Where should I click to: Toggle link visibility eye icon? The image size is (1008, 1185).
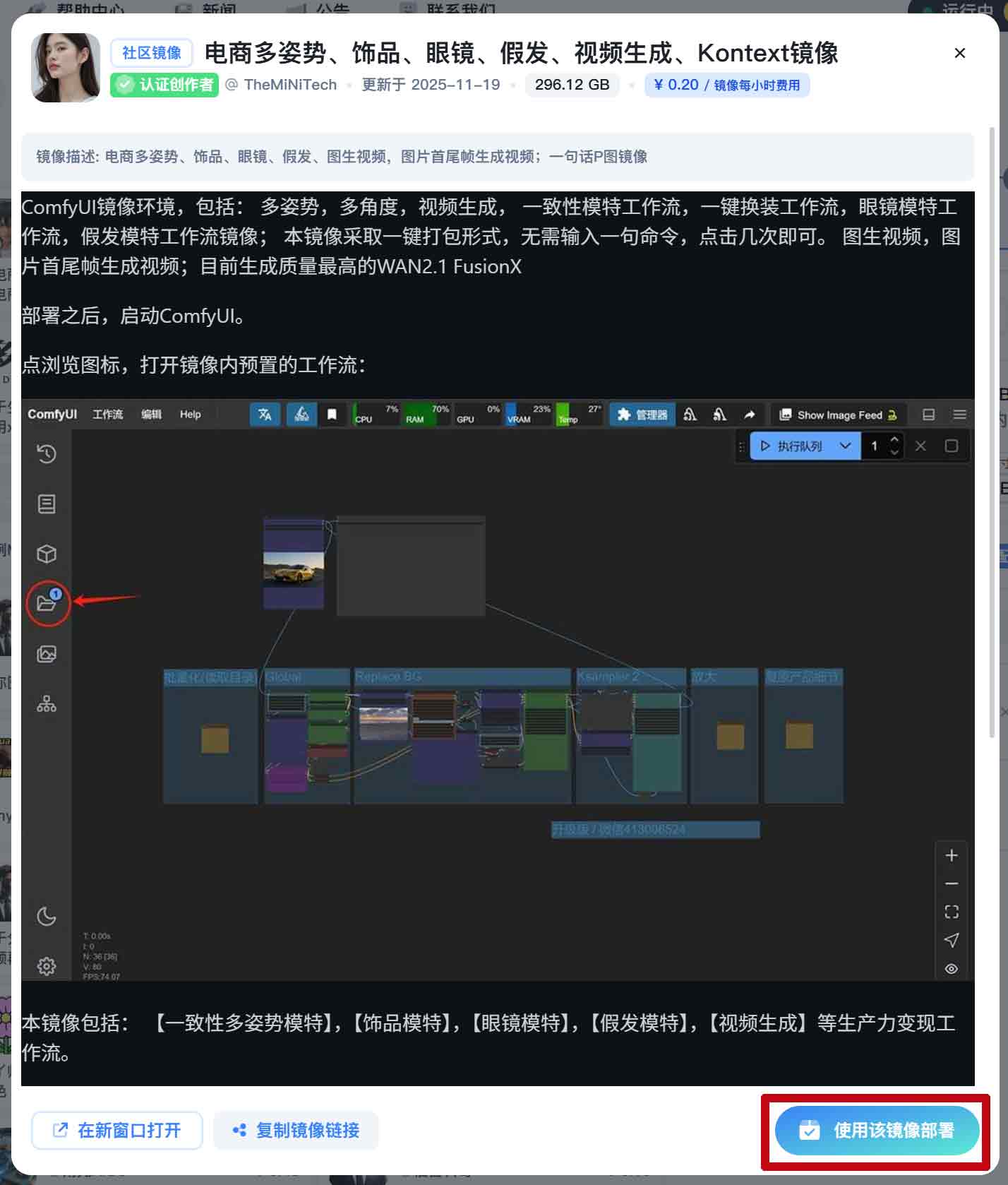[952, 969]
